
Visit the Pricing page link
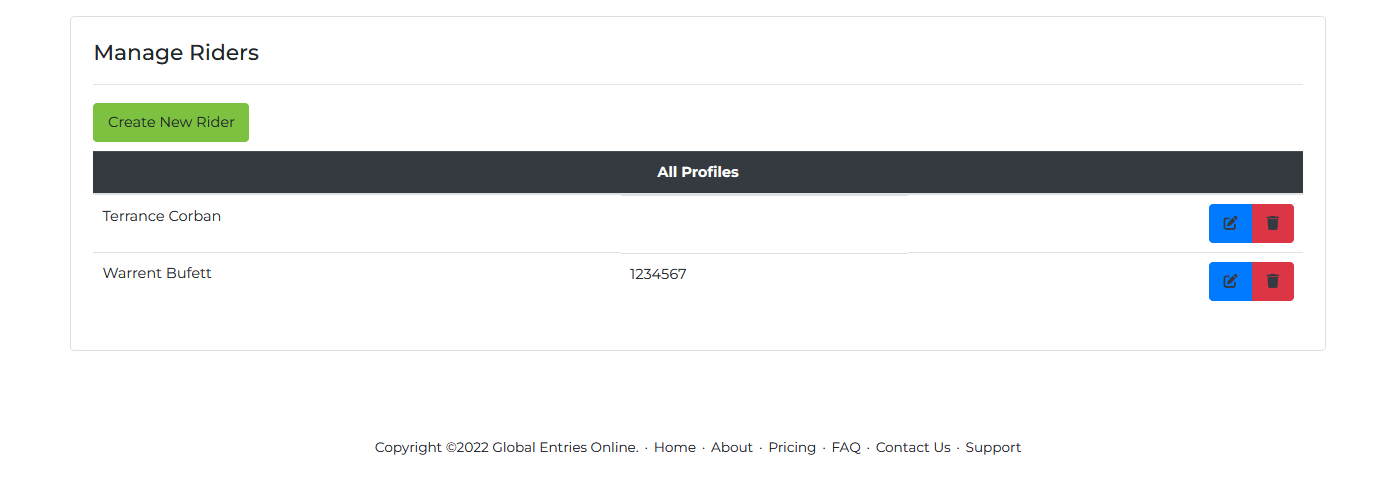(792, 447)
